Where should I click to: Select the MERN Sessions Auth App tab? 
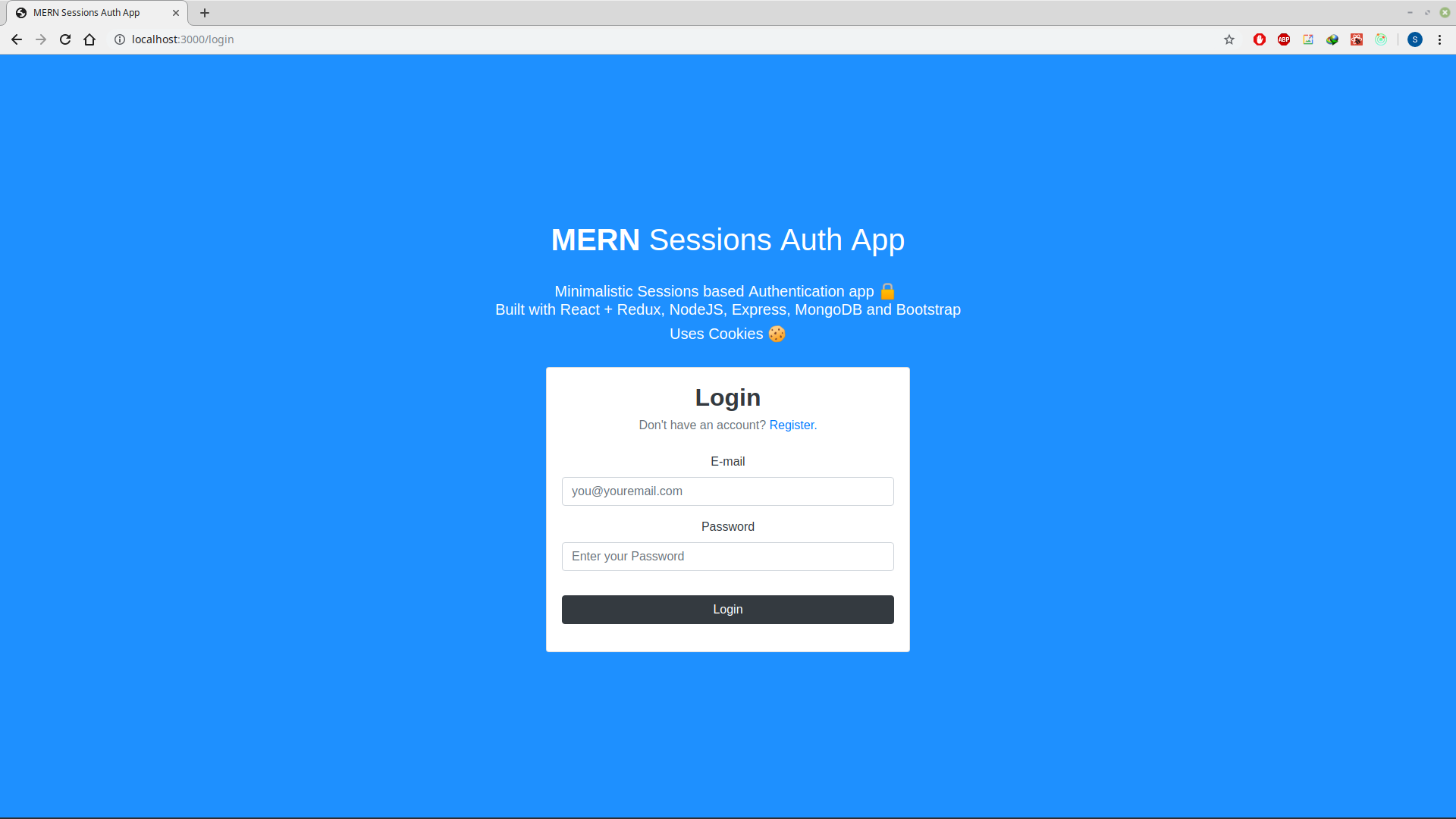tap(87, 13)
